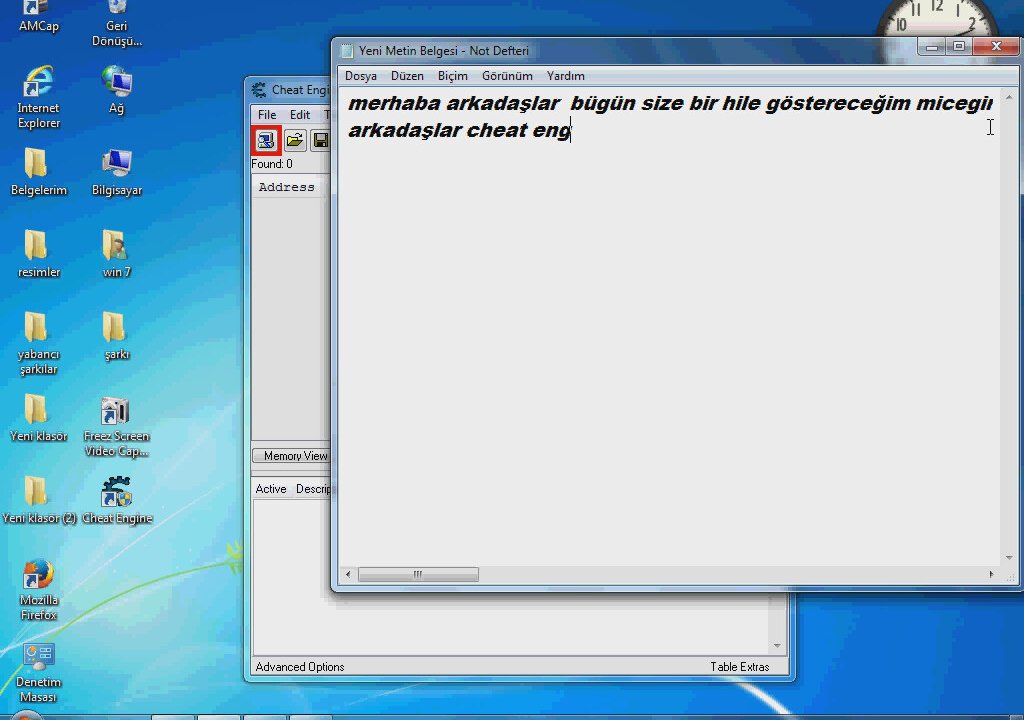This screenshot has width=1024, height=720.
Task: Click the right scroll arrow in Notepad
Action: [x=991, y=574]
